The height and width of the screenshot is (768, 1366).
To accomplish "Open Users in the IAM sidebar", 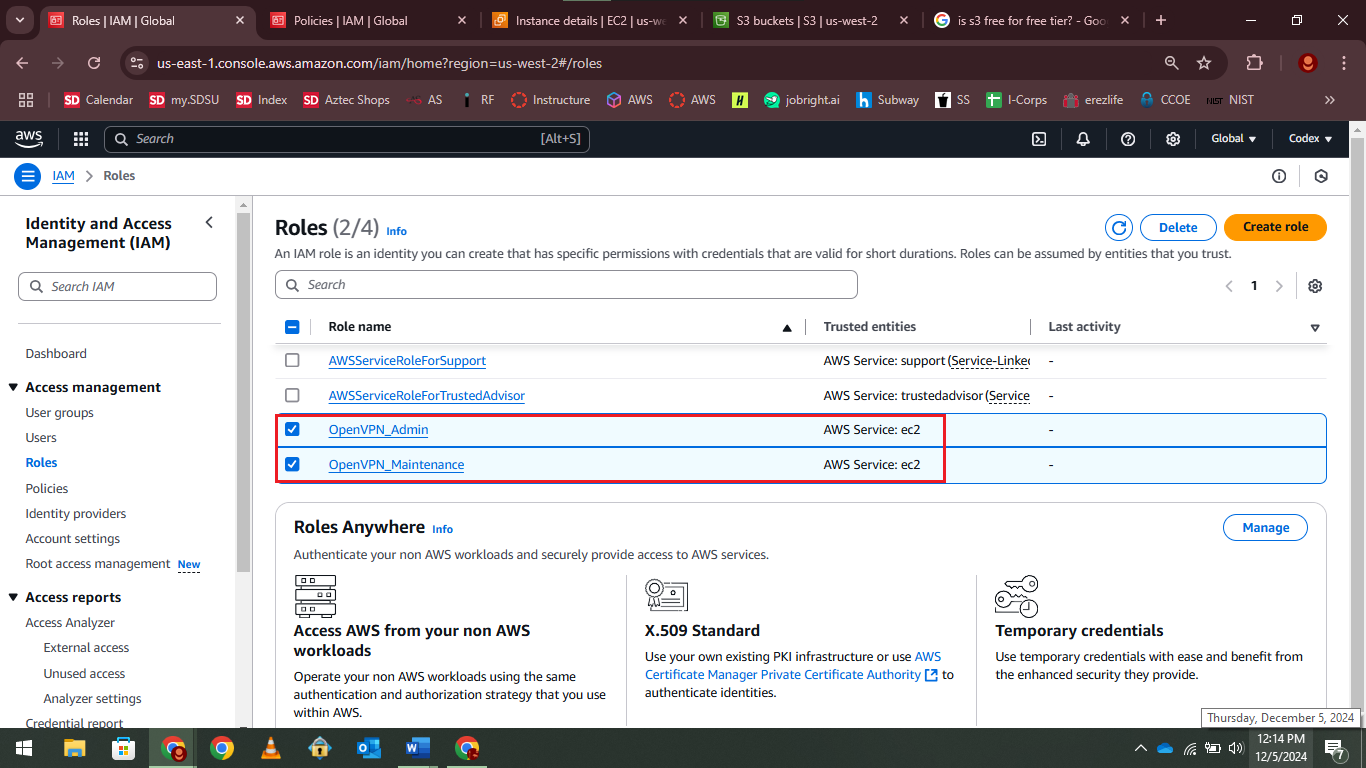I will (41, 438).
